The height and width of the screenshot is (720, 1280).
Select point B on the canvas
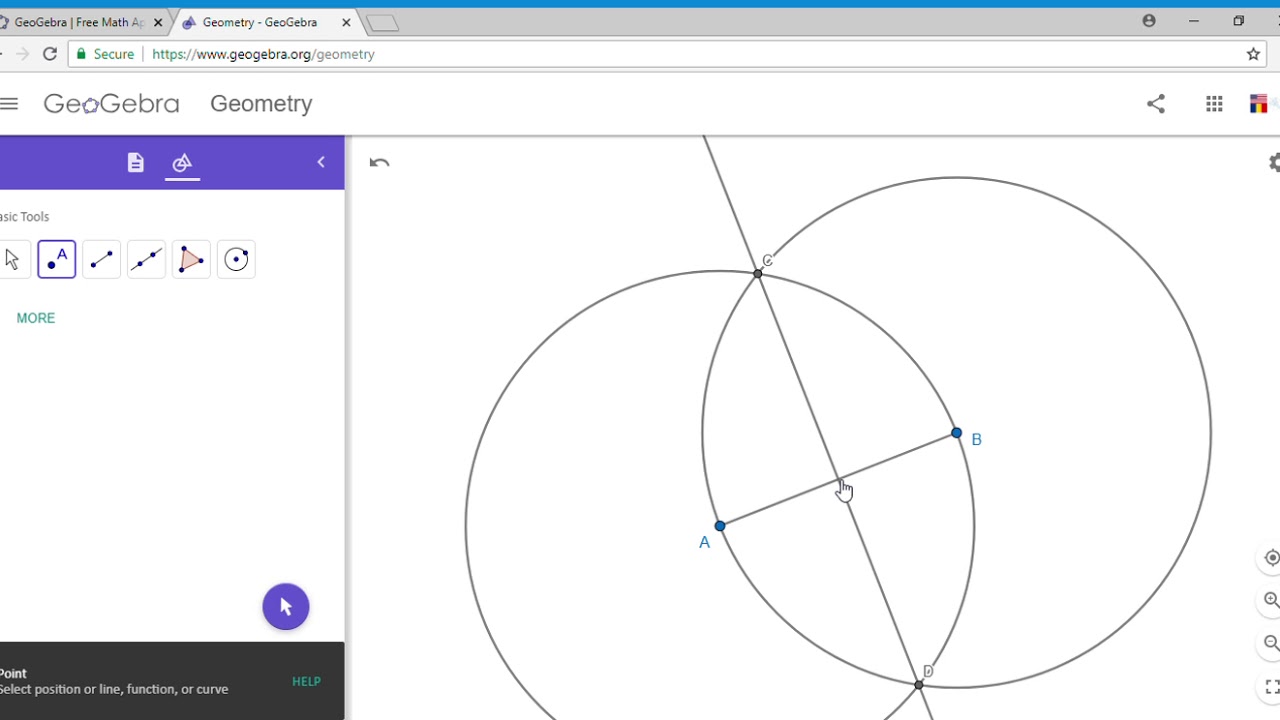(x=957, y=433)
